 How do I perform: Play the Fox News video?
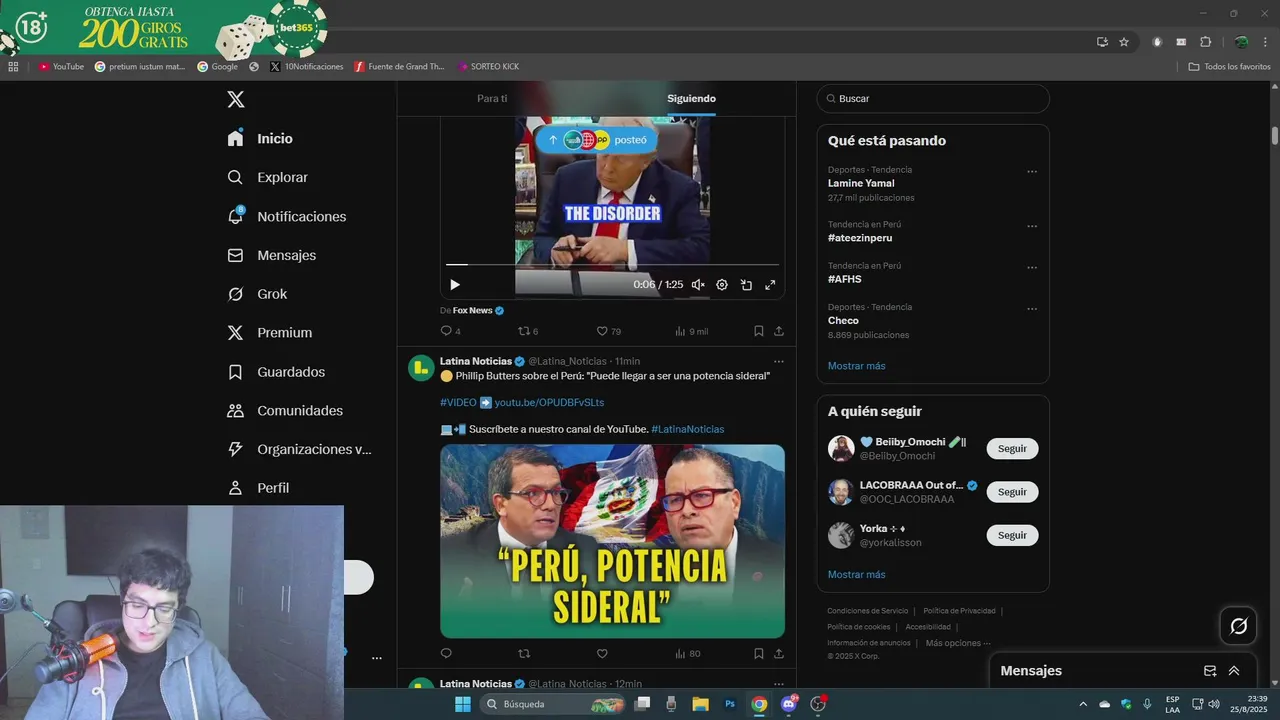455,285
